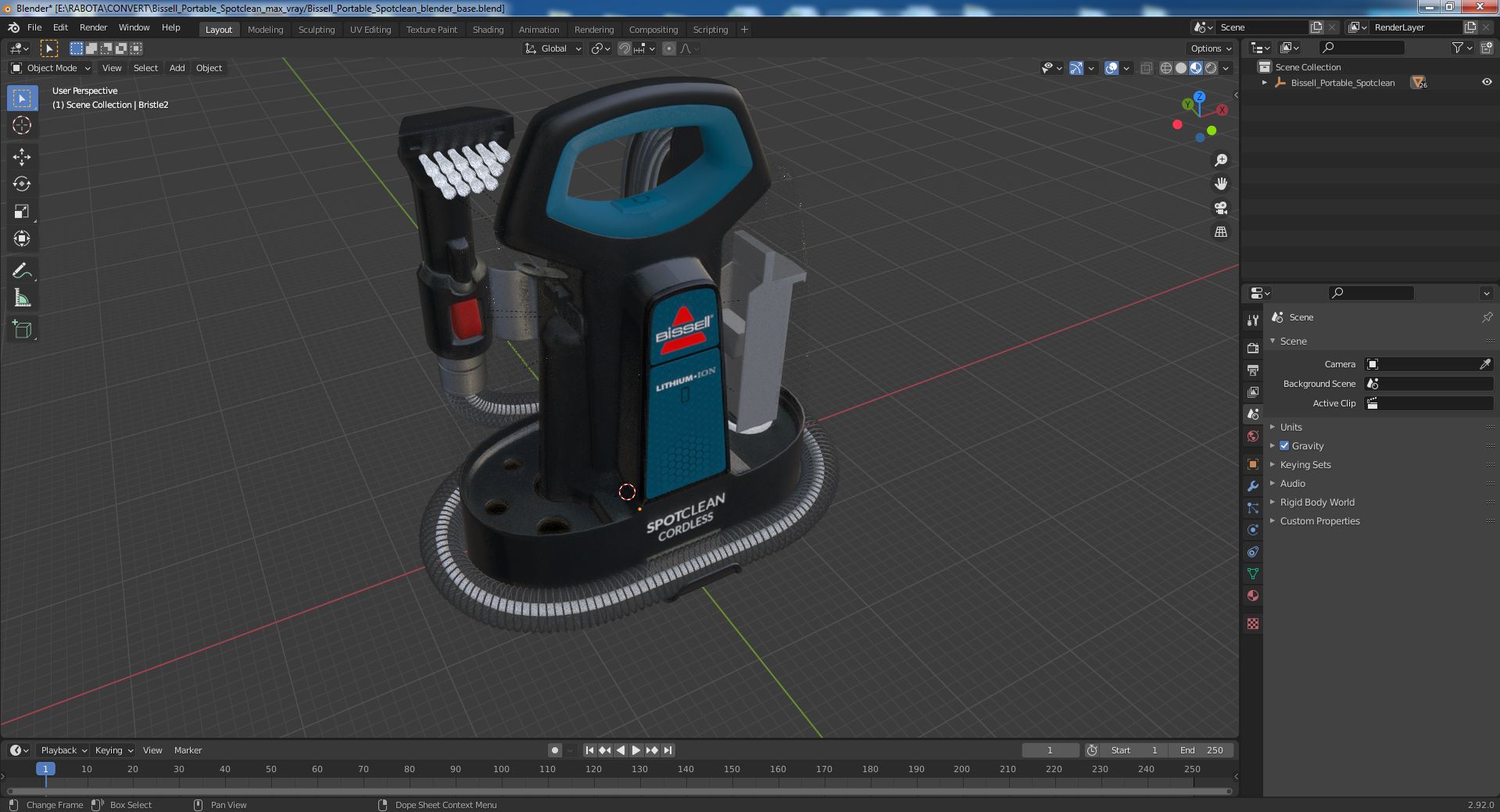Switch to the Modeling workspace tab

click(265, 30)
